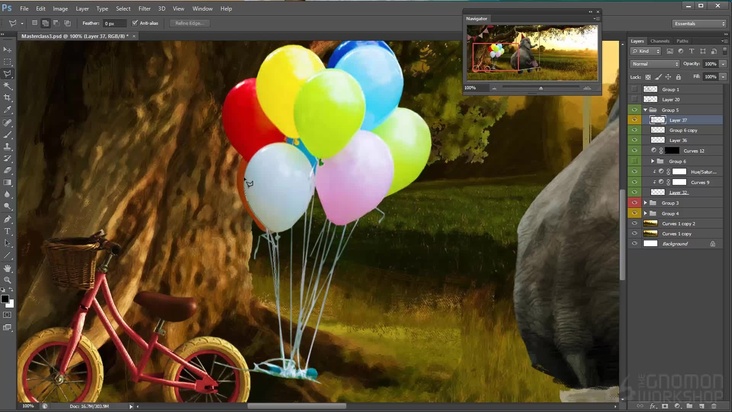This screenshot has width=732, height=412.
Task: Expand the Group 3 folder arrow
Action: coord(645,203)
